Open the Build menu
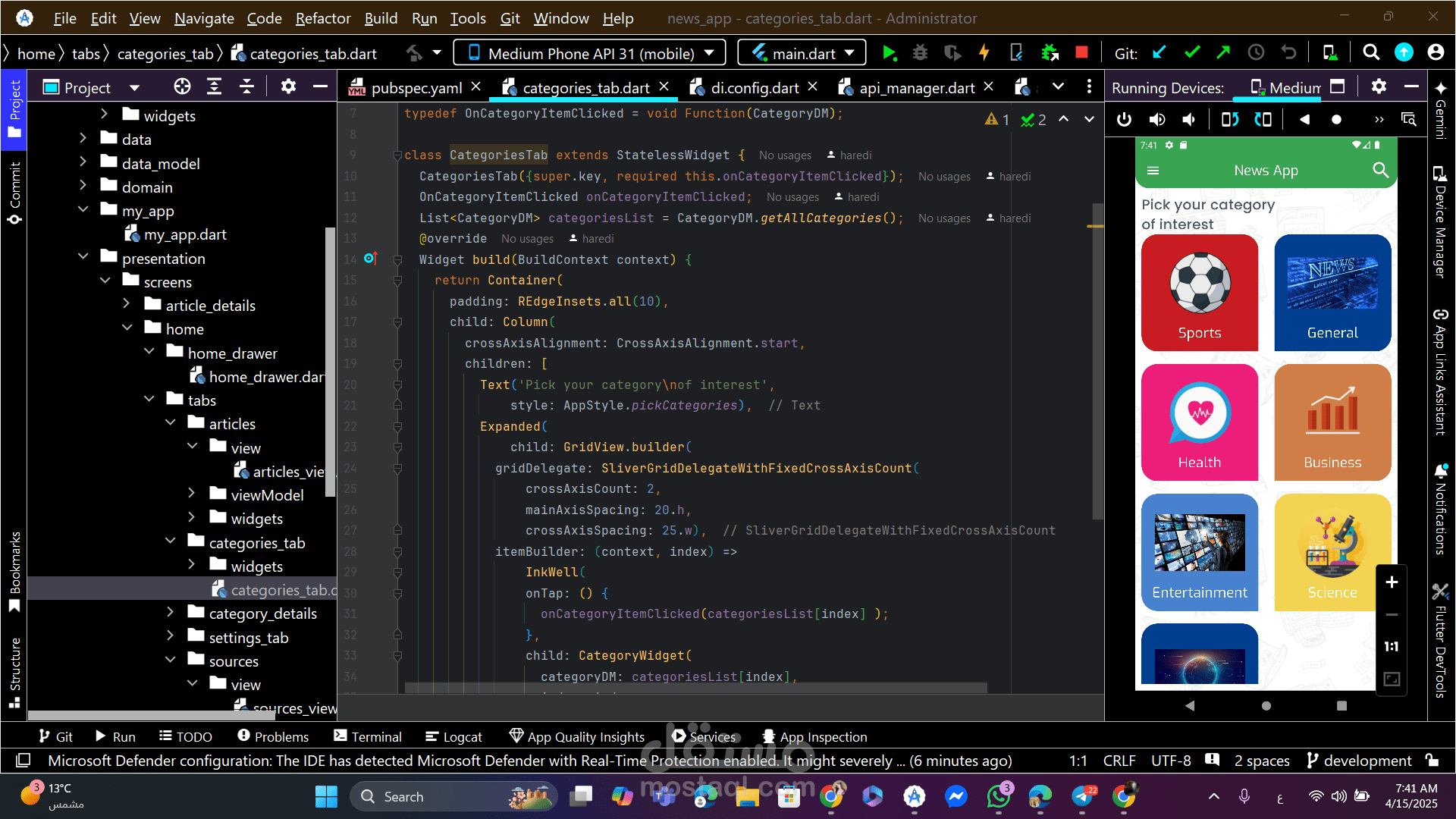The width and height of the screenshot is (1456, 819). (381, 18)
